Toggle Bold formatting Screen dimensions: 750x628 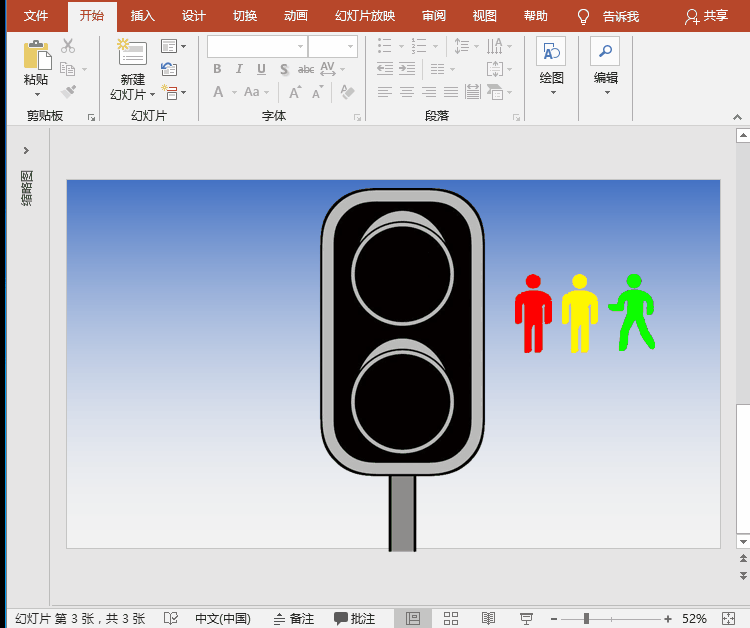coord(217,69)
